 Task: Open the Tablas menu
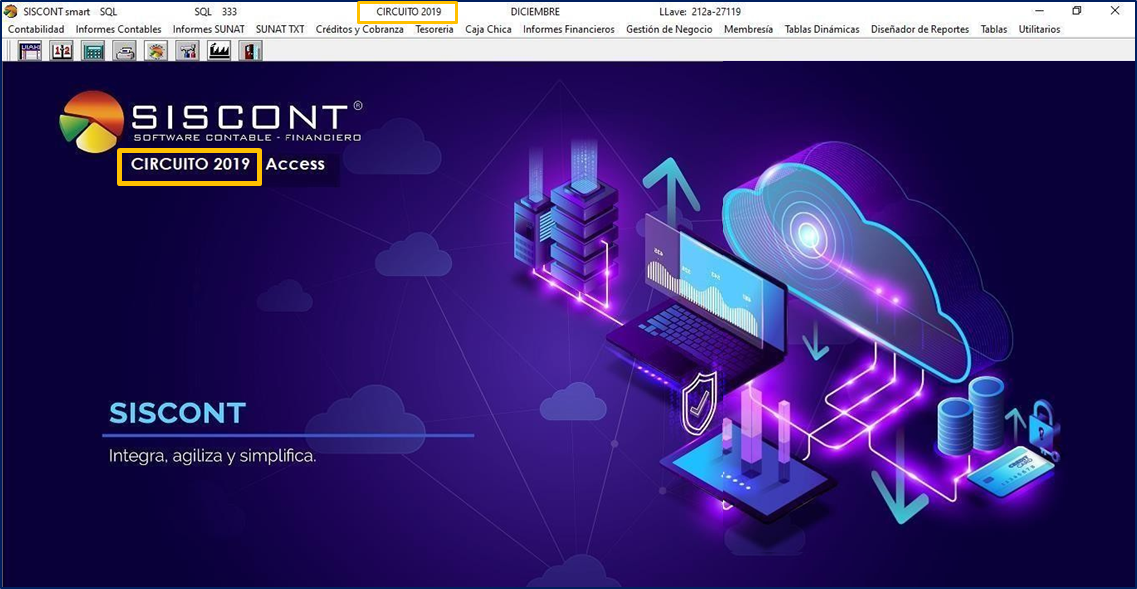click(993, 29)
